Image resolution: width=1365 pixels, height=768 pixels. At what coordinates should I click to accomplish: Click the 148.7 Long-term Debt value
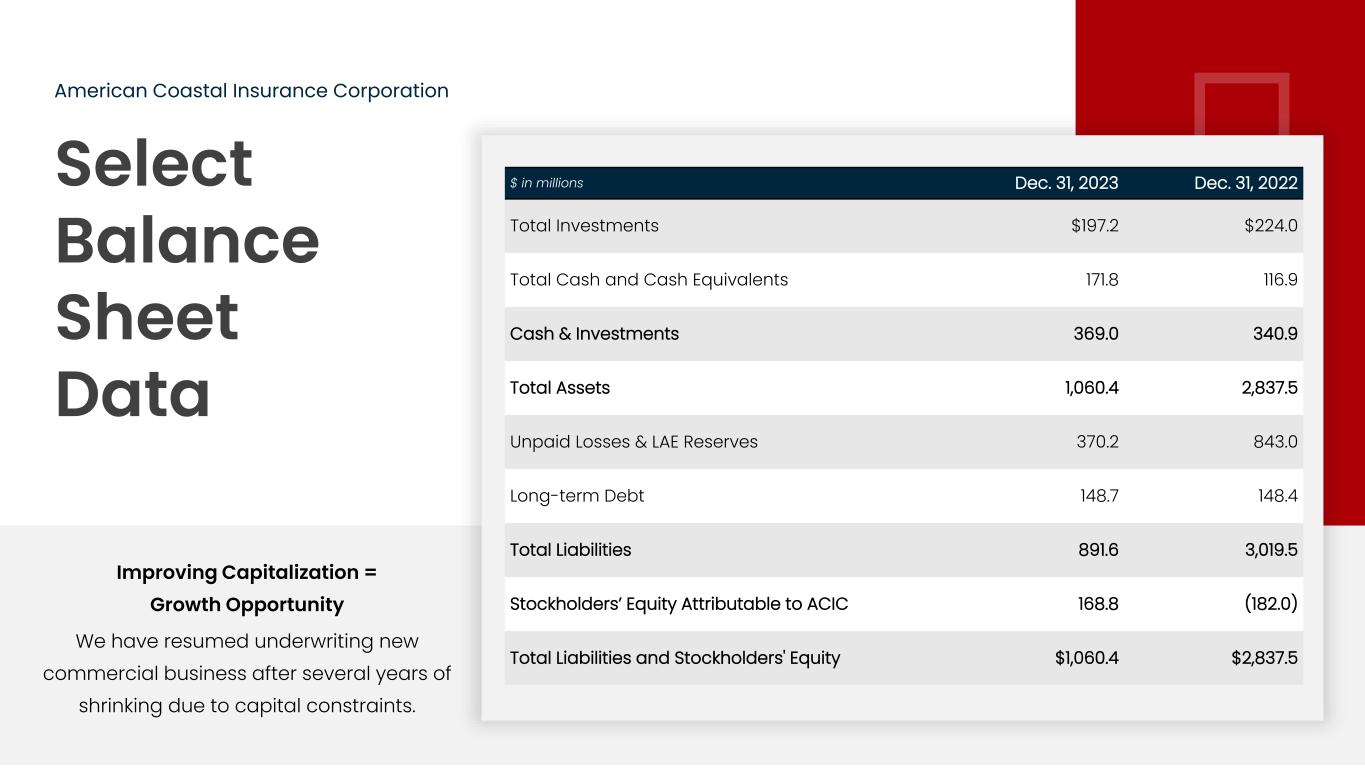click(1098, 496)
